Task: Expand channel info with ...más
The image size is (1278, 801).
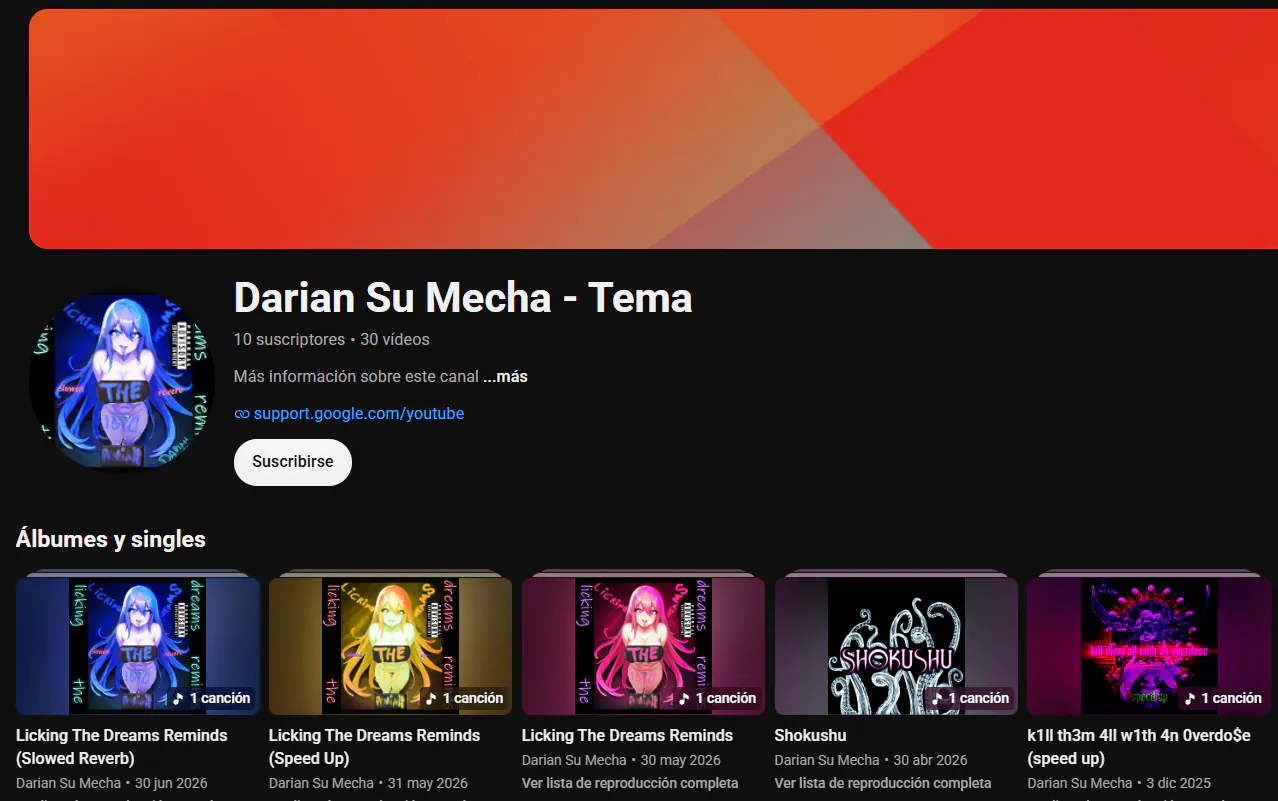Action: tap(505, 377)
